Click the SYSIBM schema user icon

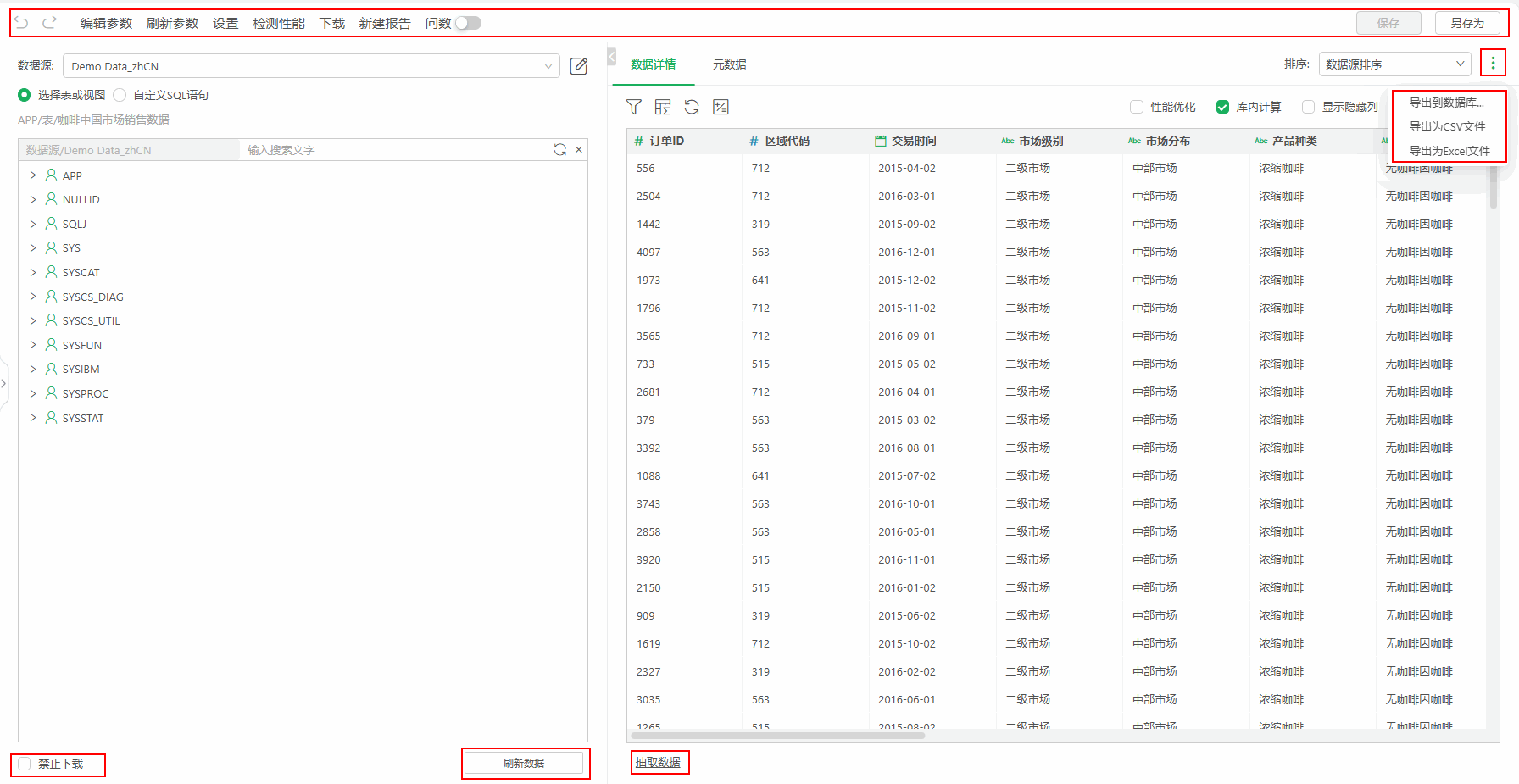click(x=52, y=369)
